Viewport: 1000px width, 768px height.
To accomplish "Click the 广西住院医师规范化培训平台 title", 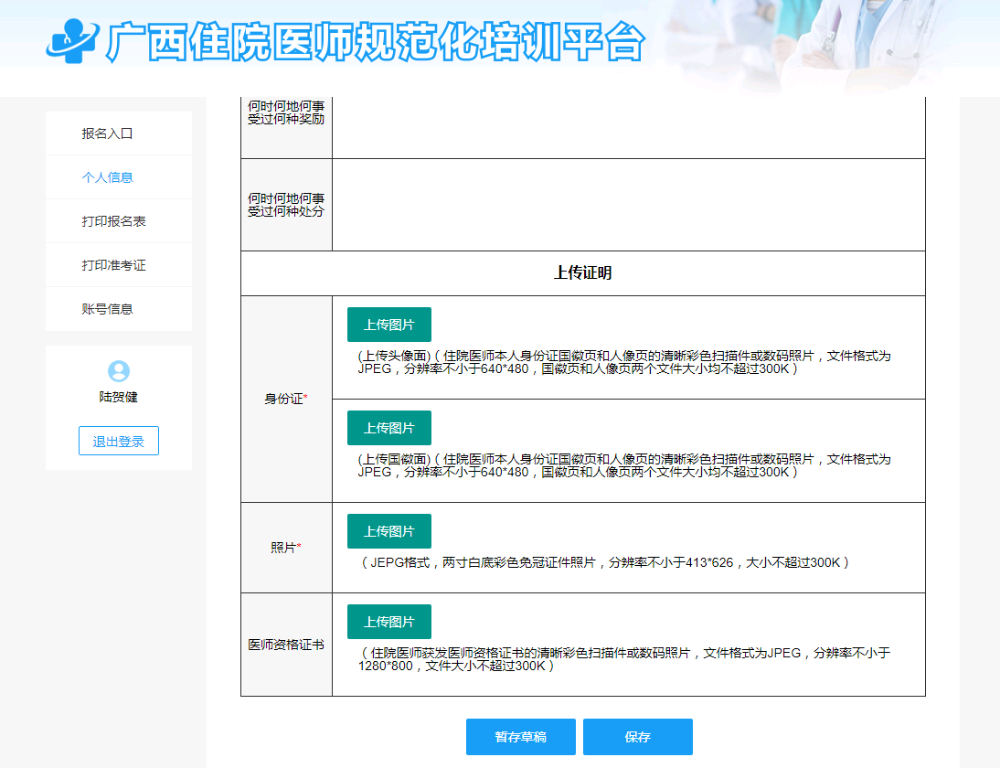I will [x=375, y=43].
